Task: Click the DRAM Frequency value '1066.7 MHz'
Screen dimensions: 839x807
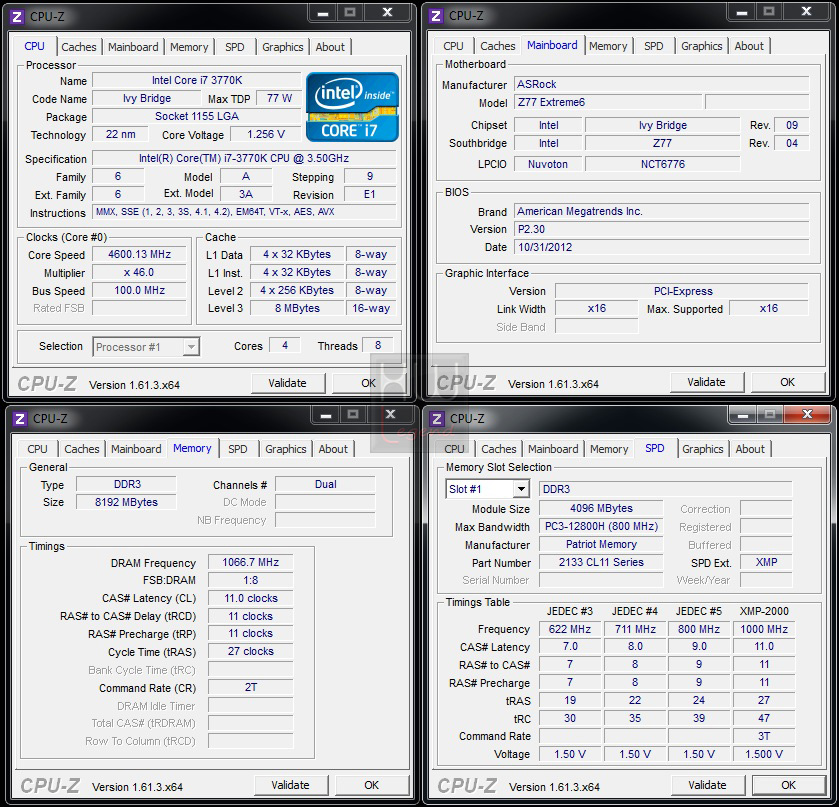Action: pos(250,562)
